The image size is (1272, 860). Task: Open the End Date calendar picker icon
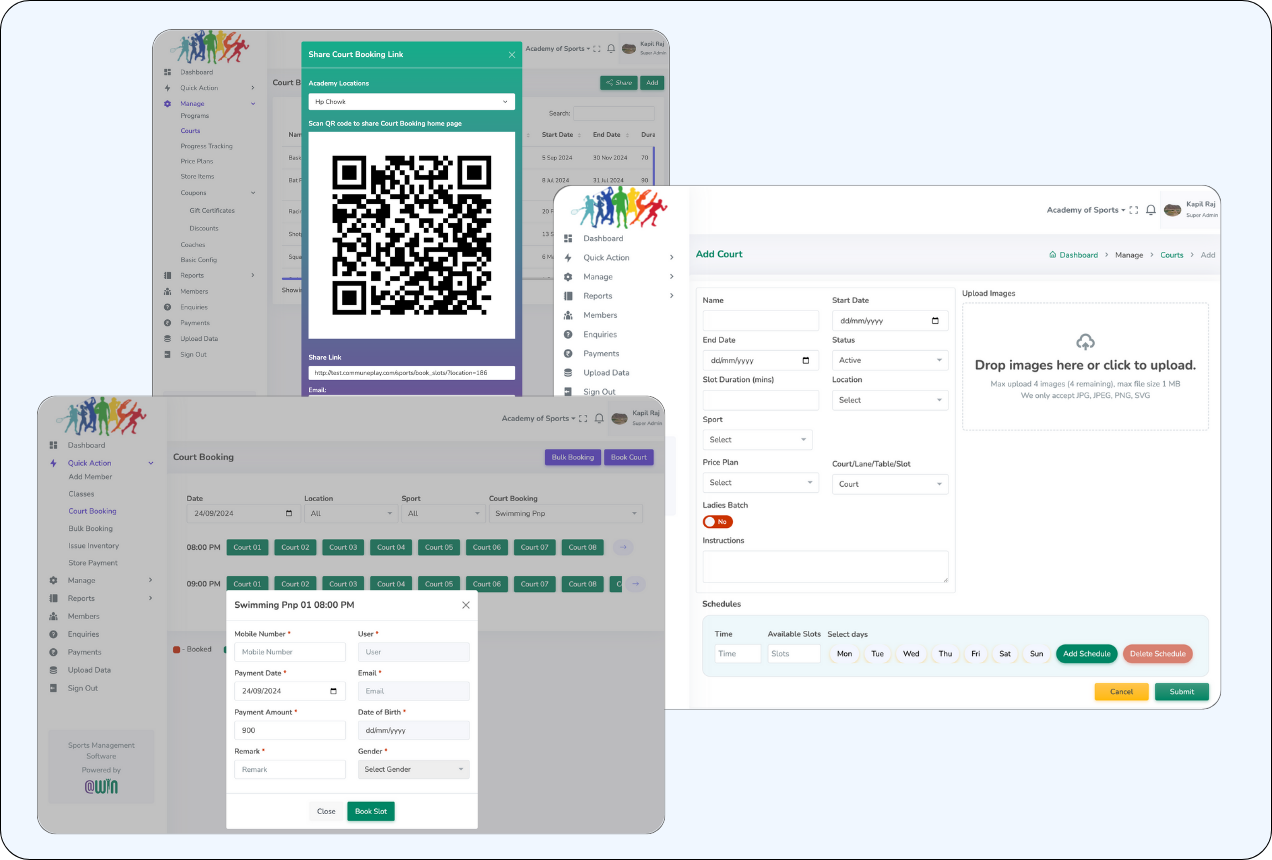pos(806,360)
